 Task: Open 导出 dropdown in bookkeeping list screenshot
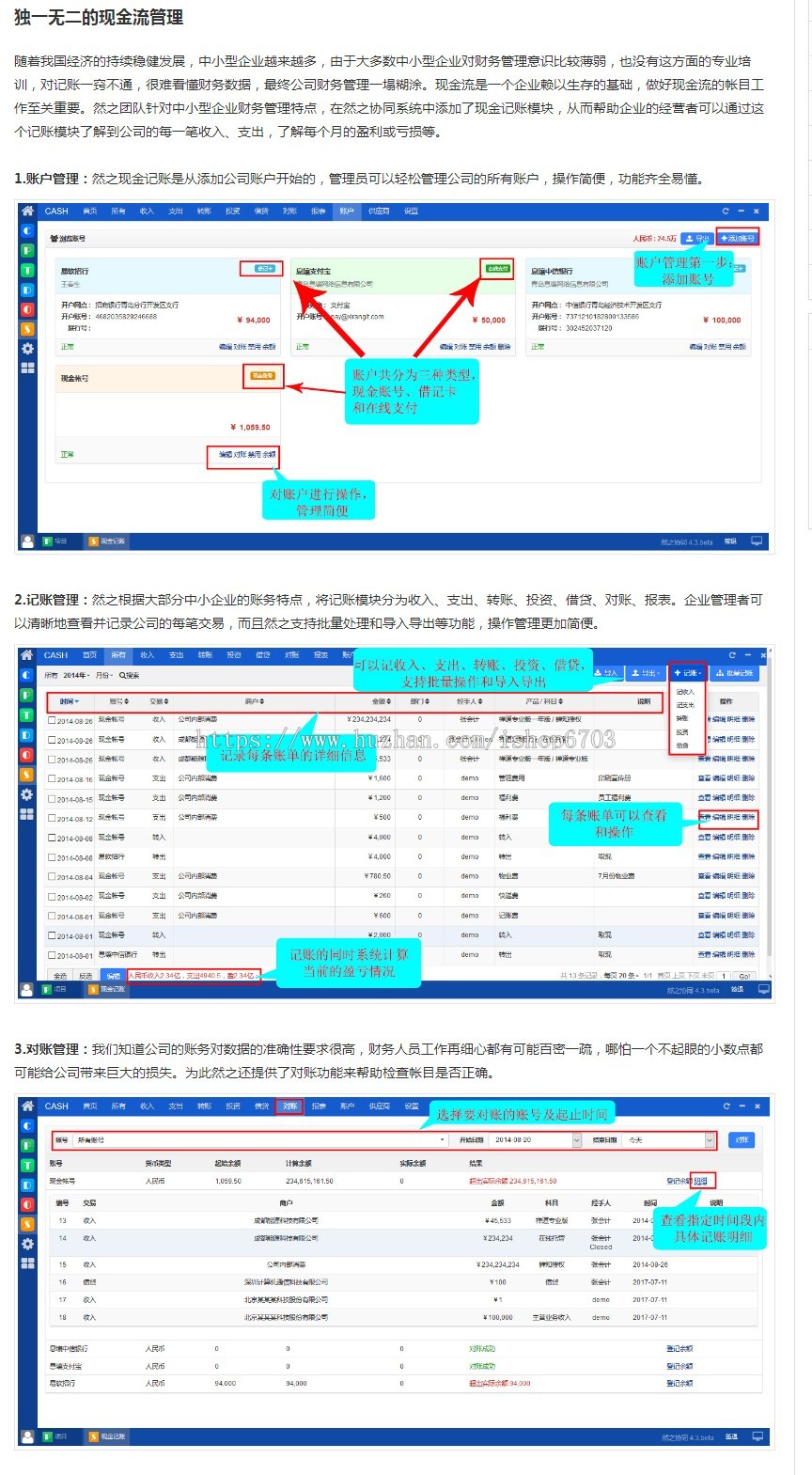pos(646,673)
